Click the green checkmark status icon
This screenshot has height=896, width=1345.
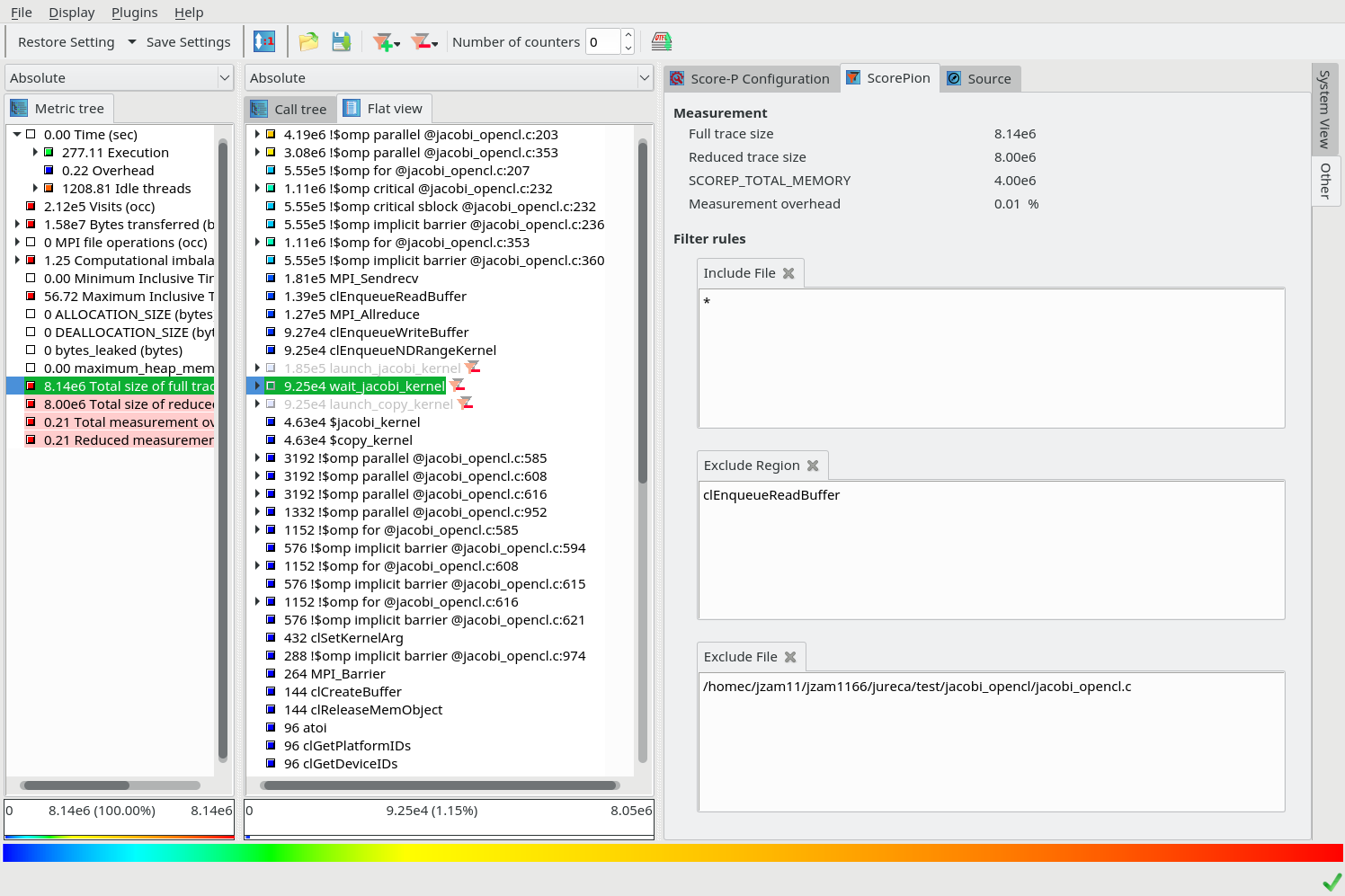coord(1332,881)
